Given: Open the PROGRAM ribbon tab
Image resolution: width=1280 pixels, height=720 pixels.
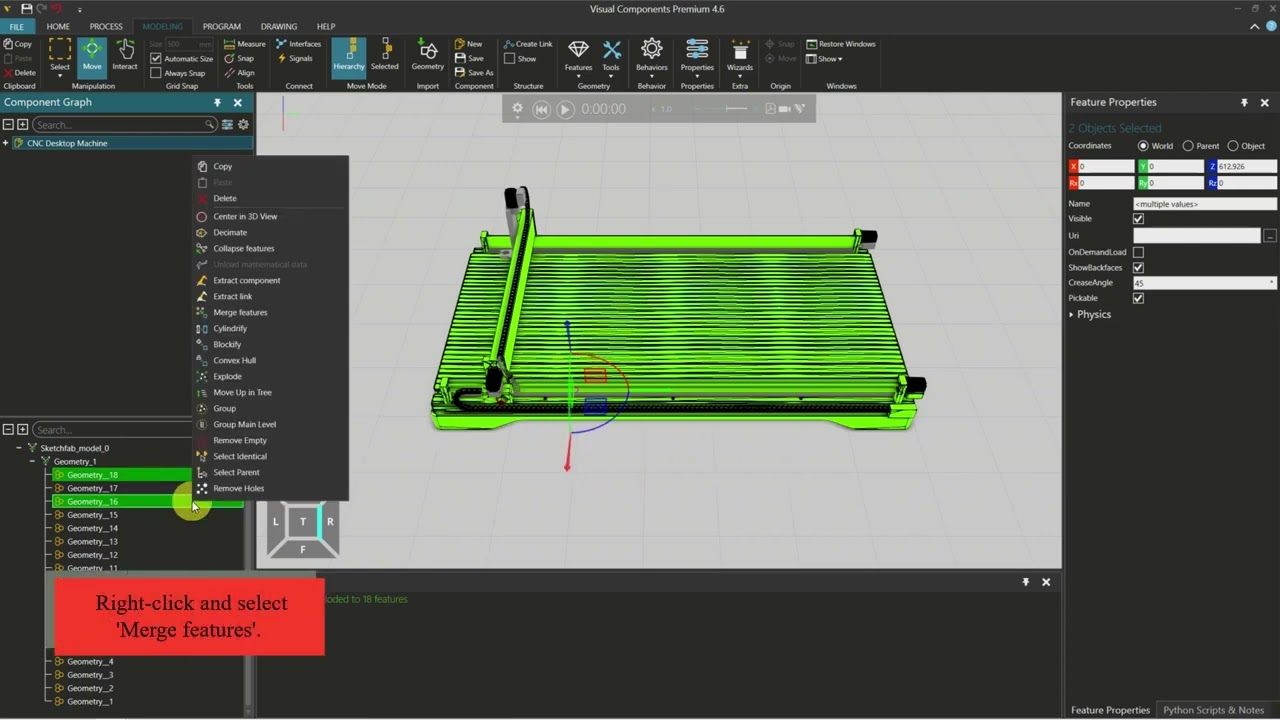Looking at the screenshot, I should (x=221, y=26).
